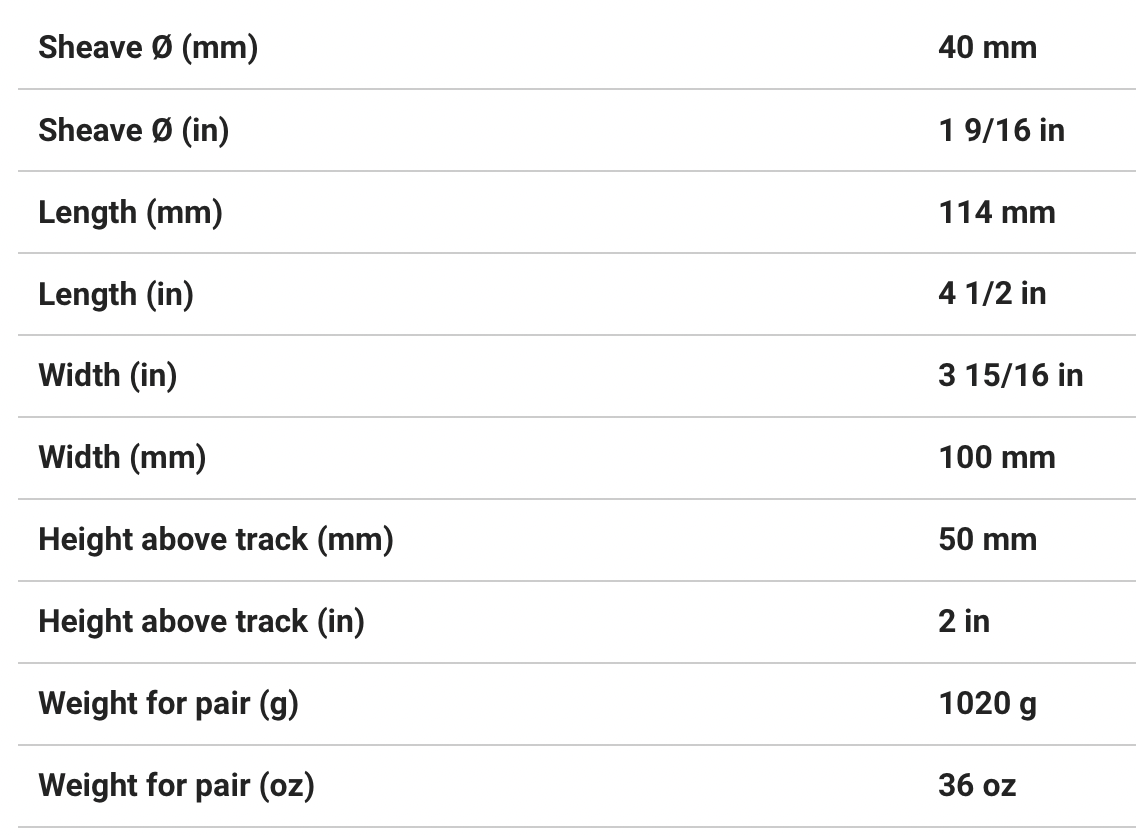Click the "Weight for pair (oz)" label
Screen dimensions: 1136x836
pyautogui.click(x=176, y=786)
